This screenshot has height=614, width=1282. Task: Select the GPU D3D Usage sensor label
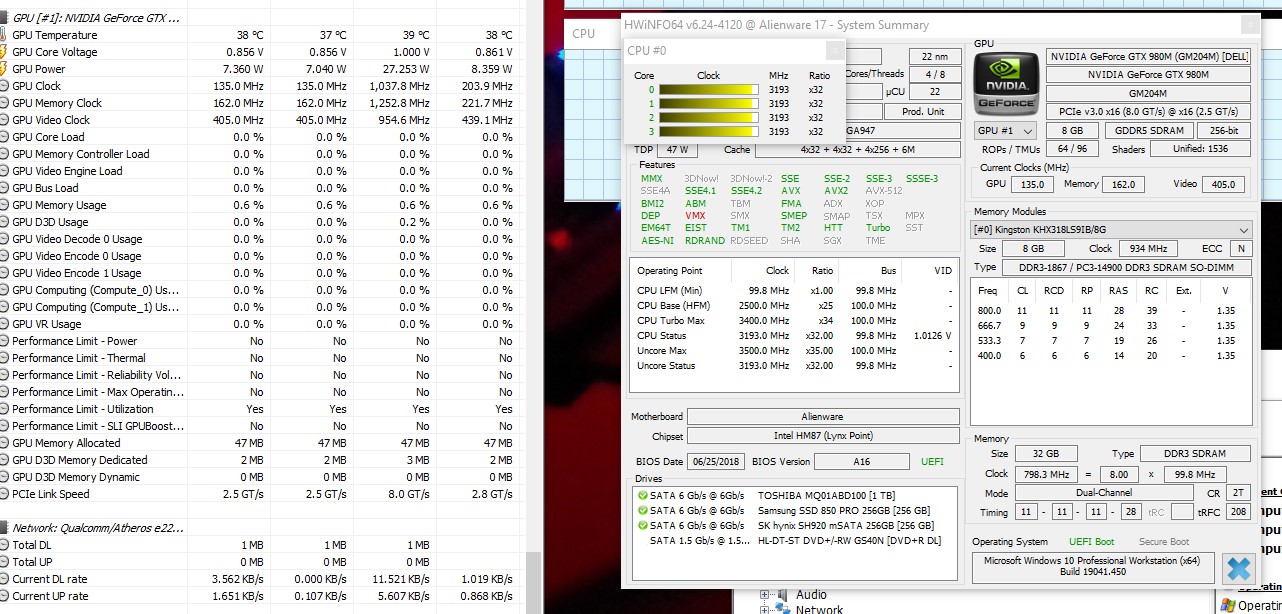(50, 222)
